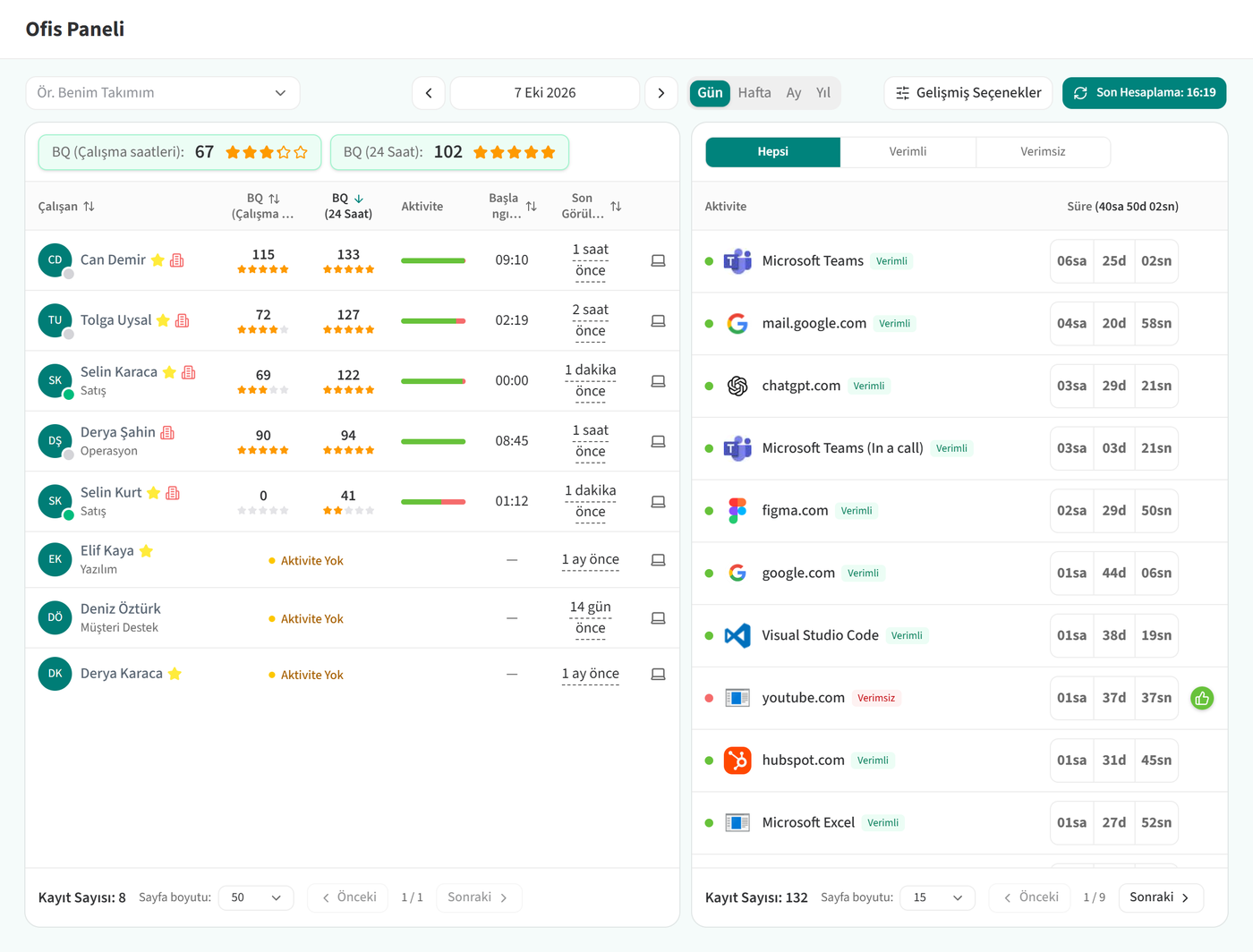Select the Ay period option
The width and height of the screenshot is (1253, 952).
(x=794, y=93)
